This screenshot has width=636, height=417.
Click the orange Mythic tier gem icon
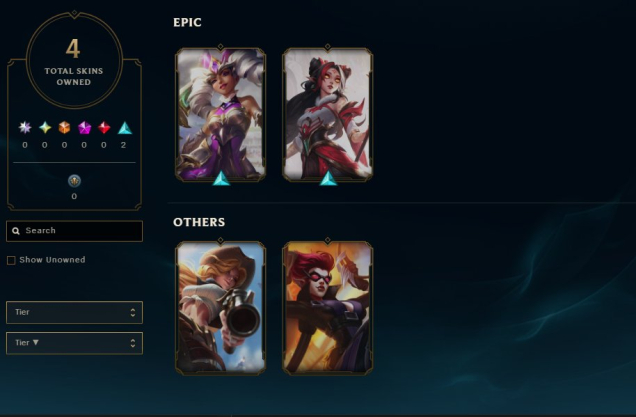point(64,128)
